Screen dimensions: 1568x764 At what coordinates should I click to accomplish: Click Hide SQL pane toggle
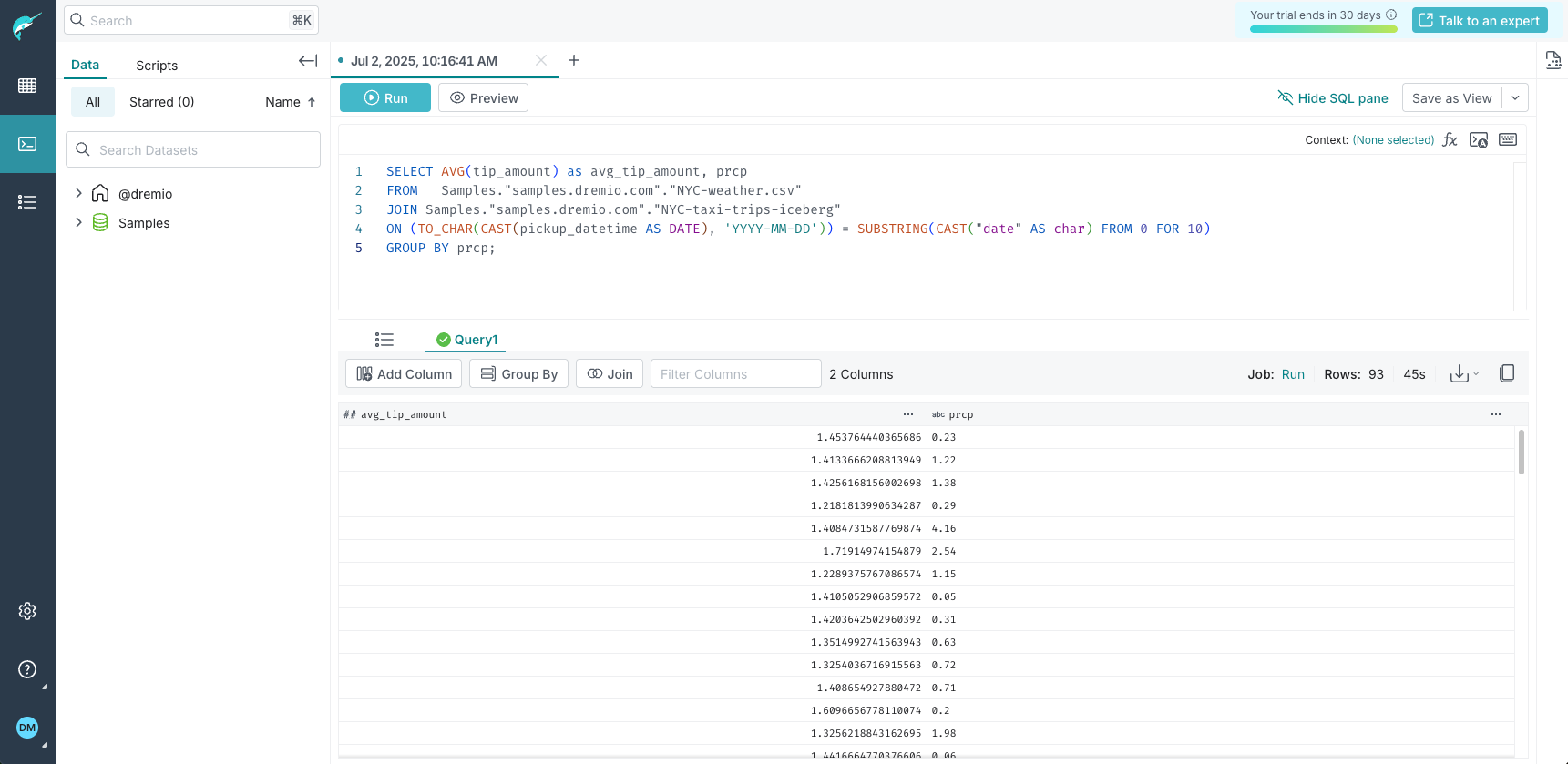tap(1332, 98)
